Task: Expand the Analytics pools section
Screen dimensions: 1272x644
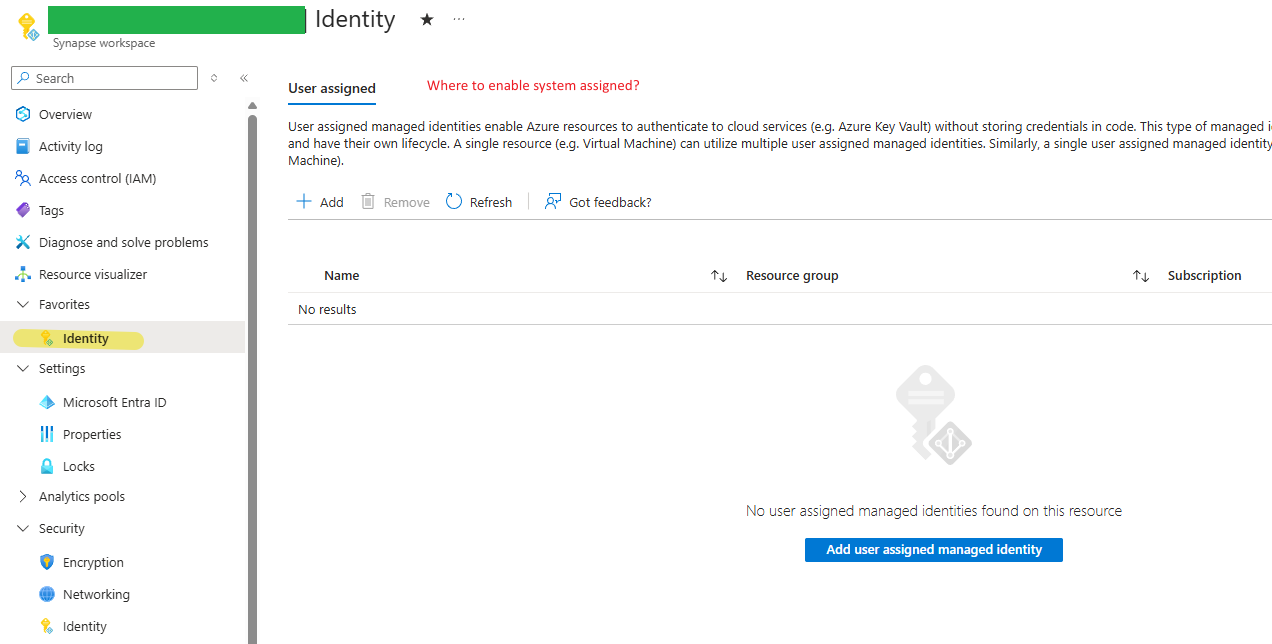Action: coord(23,496)
